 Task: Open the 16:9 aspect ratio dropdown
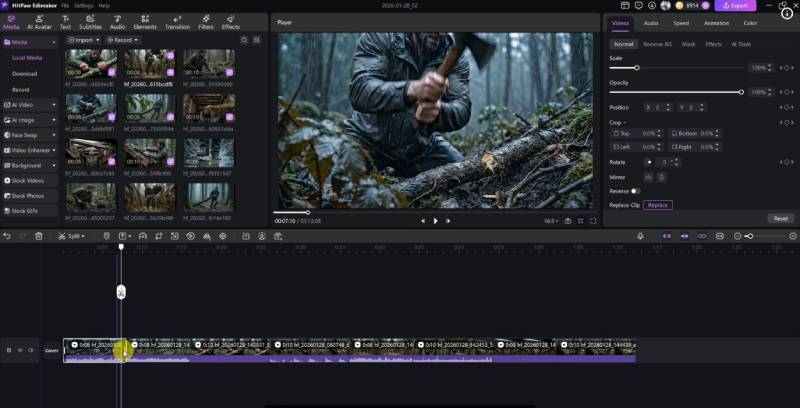point(551,221)
